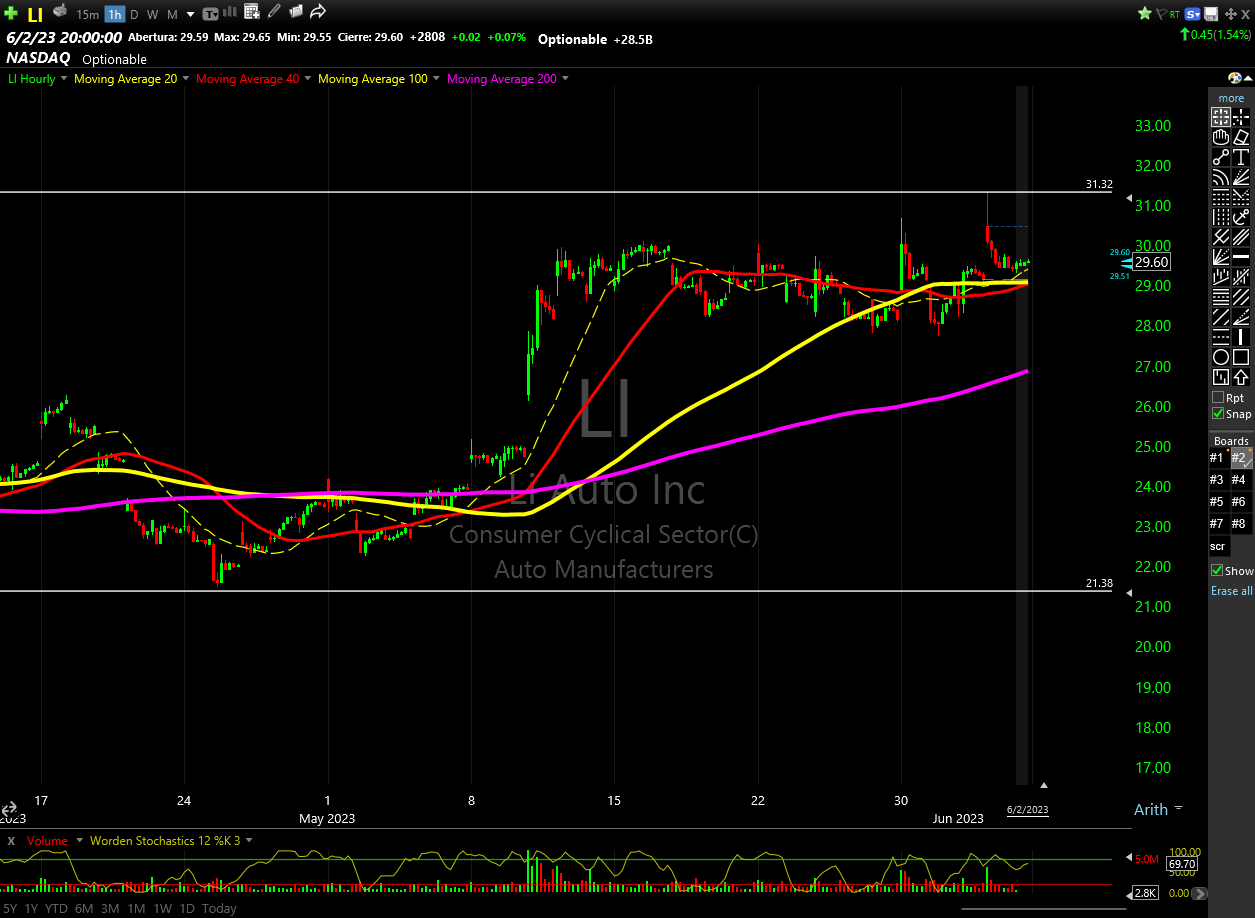Set chart range to YTD
Viewport: 1255px width, 918px height.
(56, 908)
